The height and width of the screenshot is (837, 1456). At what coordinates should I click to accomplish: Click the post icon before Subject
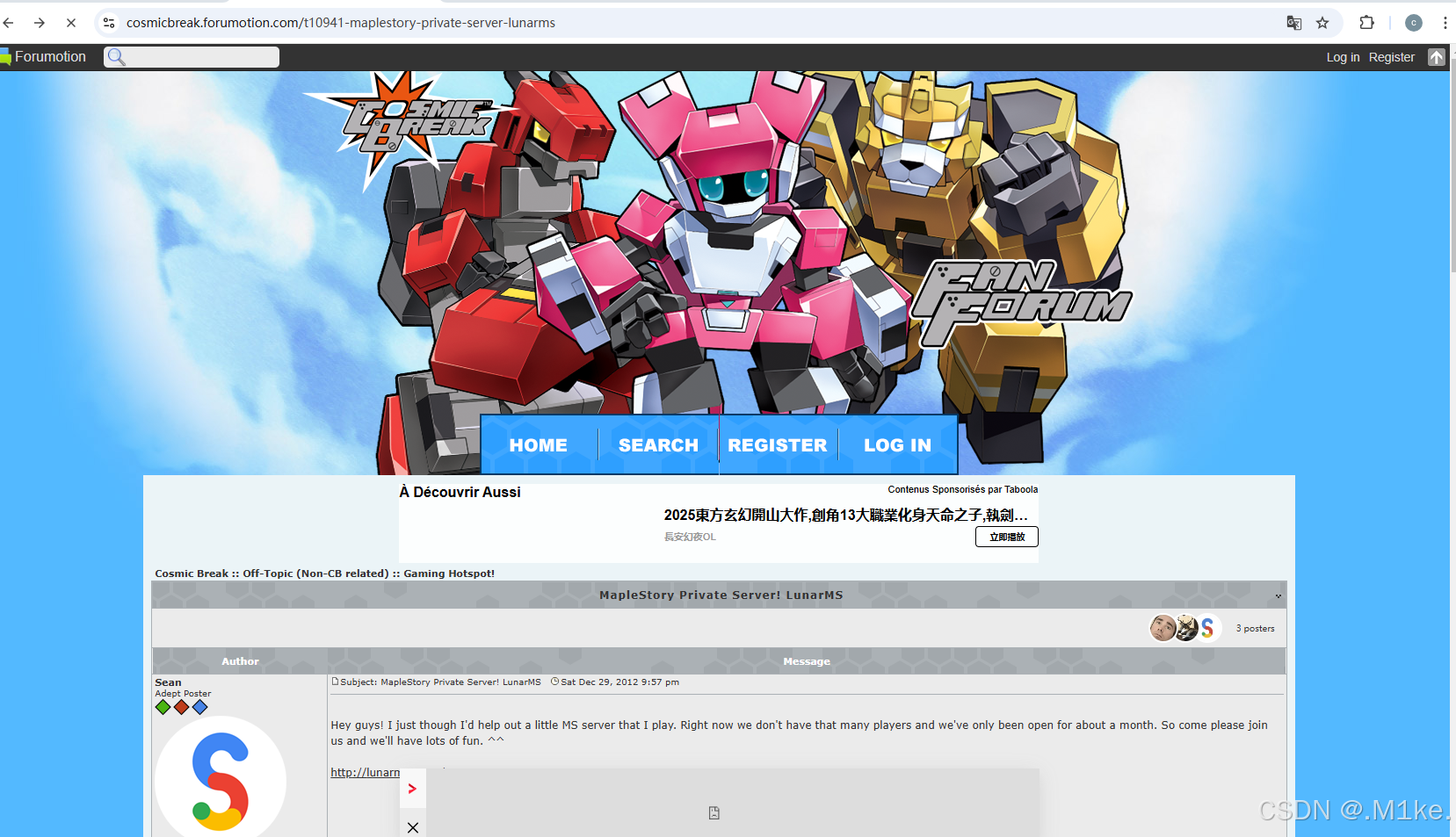pos(335,682)
